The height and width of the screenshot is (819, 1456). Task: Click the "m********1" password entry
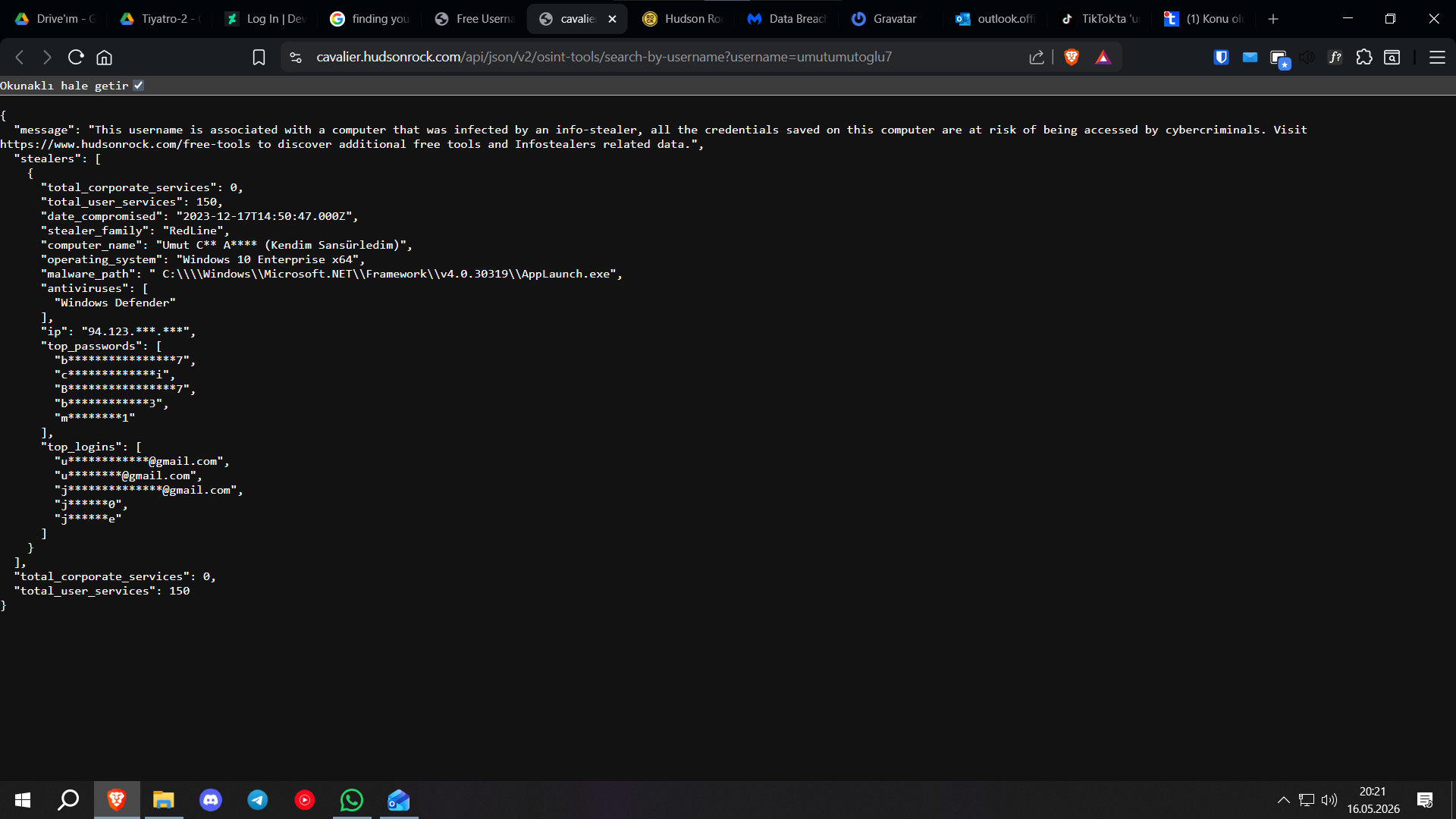pyautogui.click(x=95, y=418)
